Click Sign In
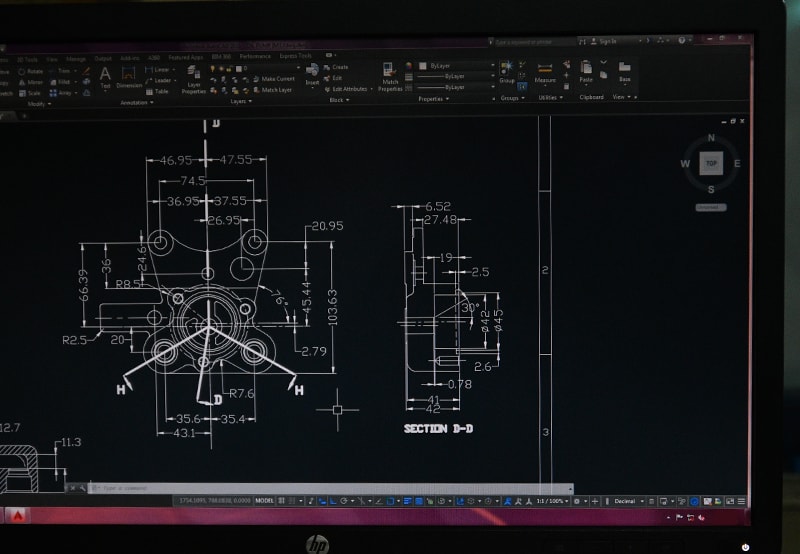800x554 pixels. pyautogui.click(x=604, y=41)
